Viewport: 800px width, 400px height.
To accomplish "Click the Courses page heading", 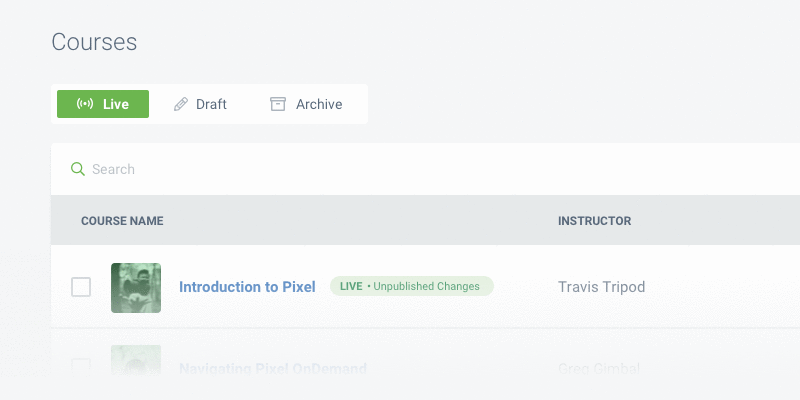I will [x=94, y=42].
